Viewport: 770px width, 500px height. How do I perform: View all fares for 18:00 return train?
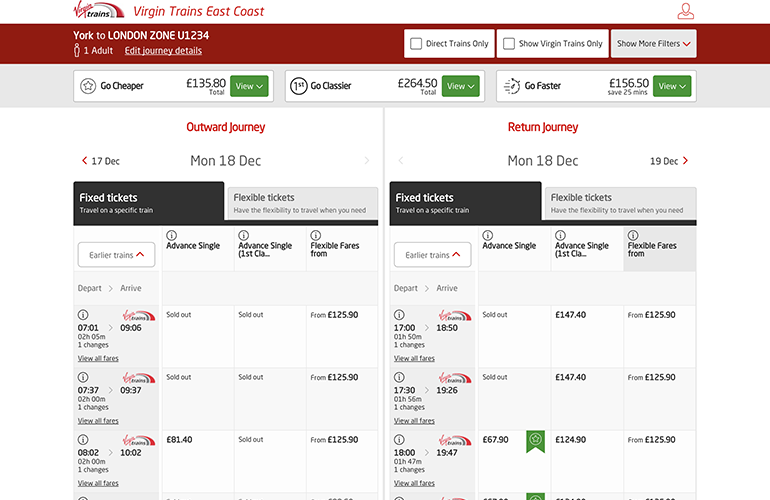pyautogui.click(x=414, y=483)
